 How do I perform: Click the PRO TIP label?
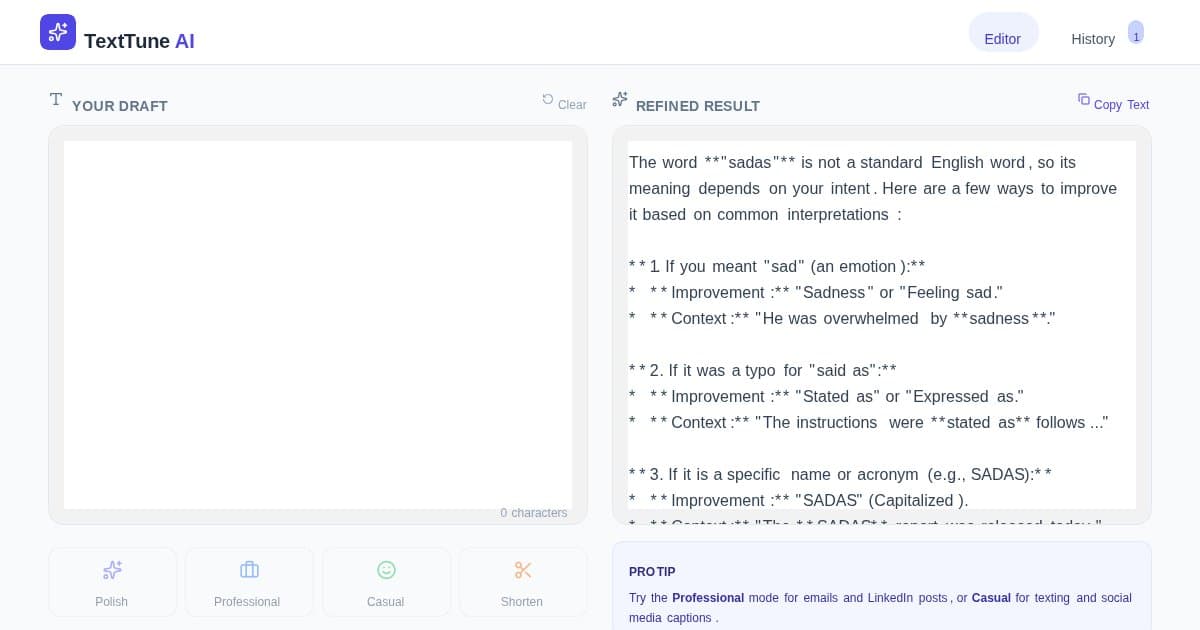(x=652, y=572)
